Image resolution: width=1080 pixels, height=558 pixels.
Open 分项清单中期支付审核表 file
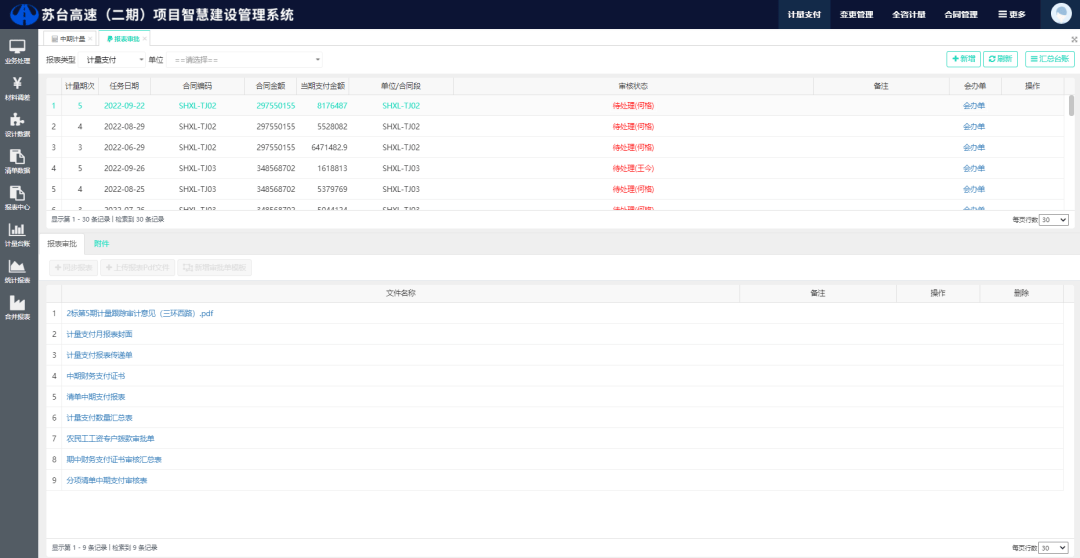107,480
